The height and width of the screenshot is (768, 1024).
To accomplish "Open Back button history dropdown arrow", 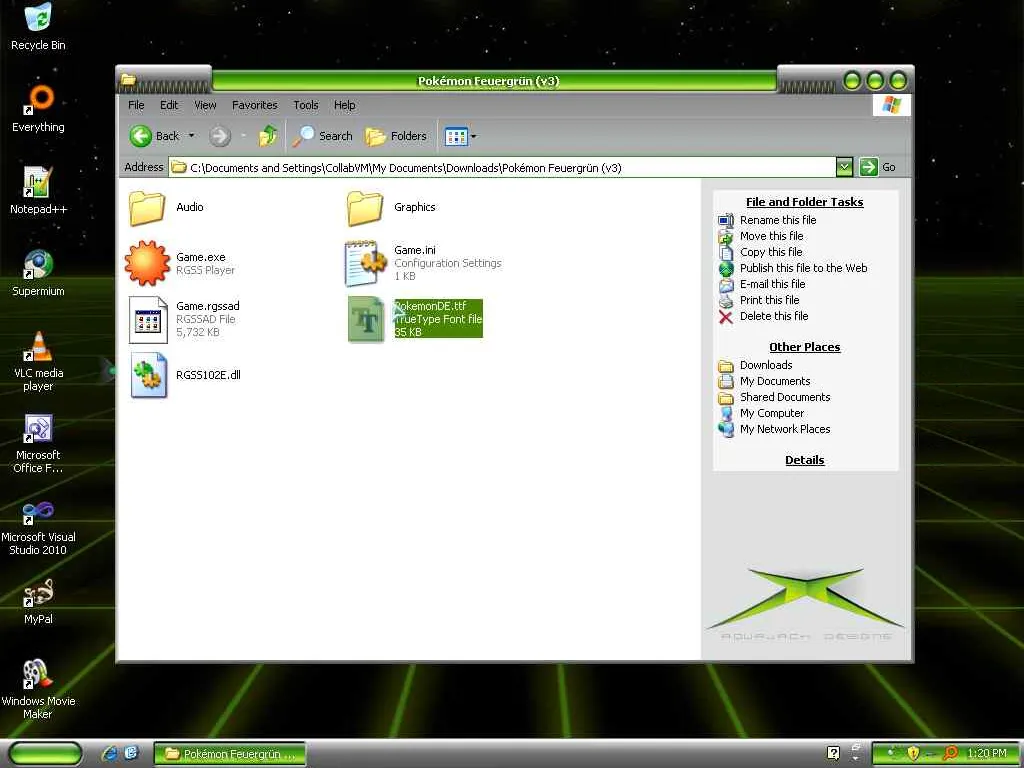I will [191, 136].
